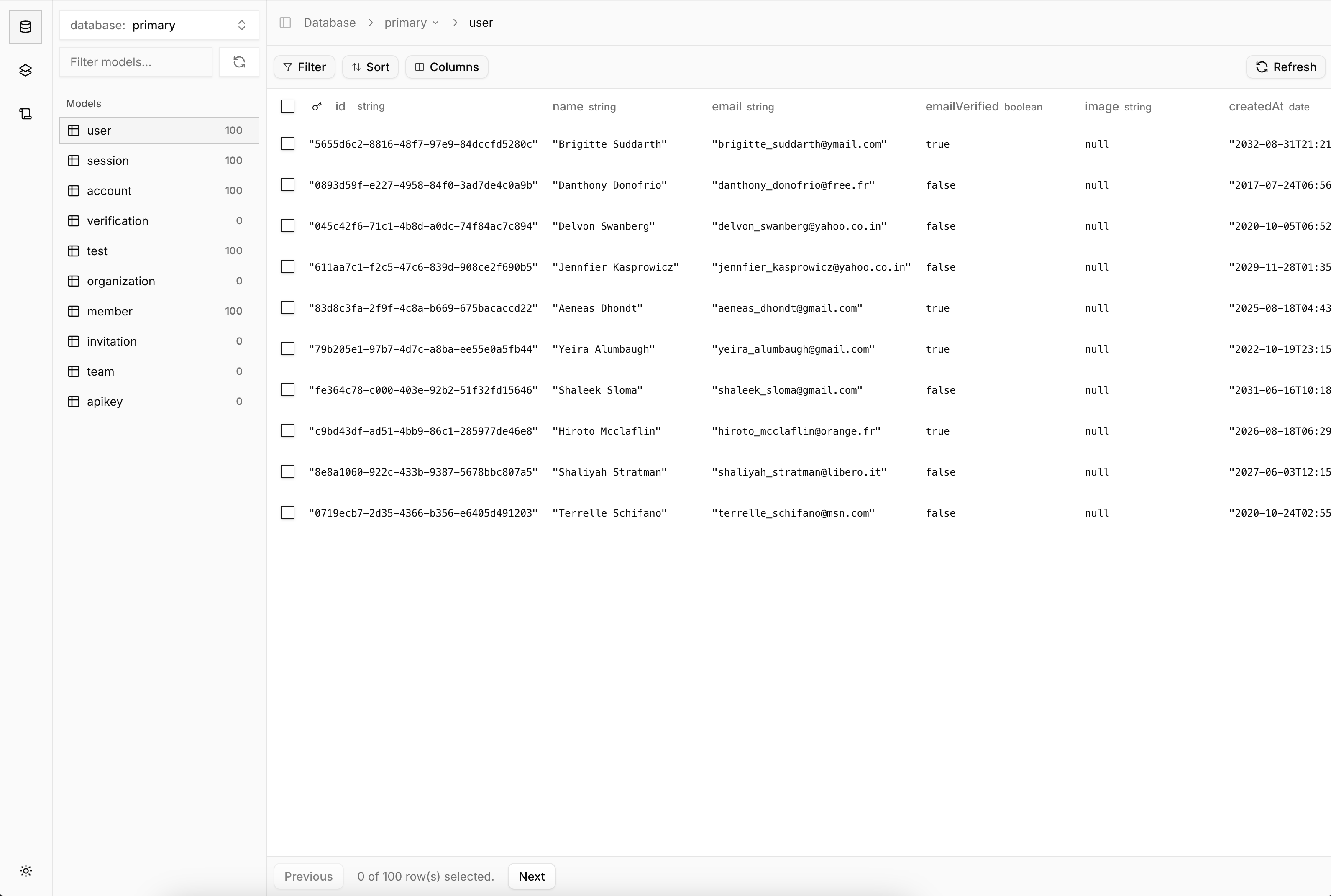Image resolution: width=1331 pixels, height=896 pixels.
Task: Open the organization model
Action: [159, 281]
